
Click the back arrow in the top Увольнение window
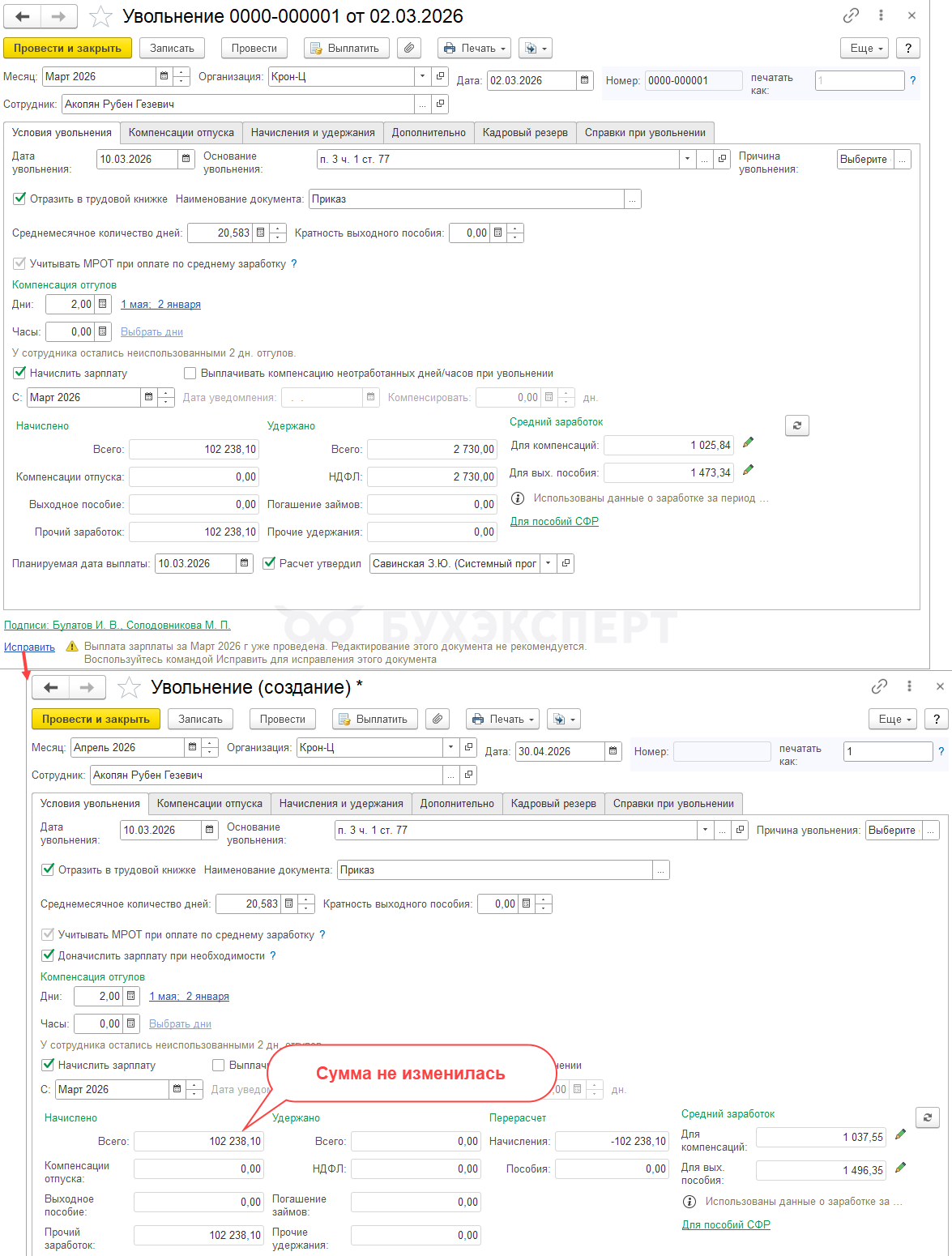(x=23, y=16)
